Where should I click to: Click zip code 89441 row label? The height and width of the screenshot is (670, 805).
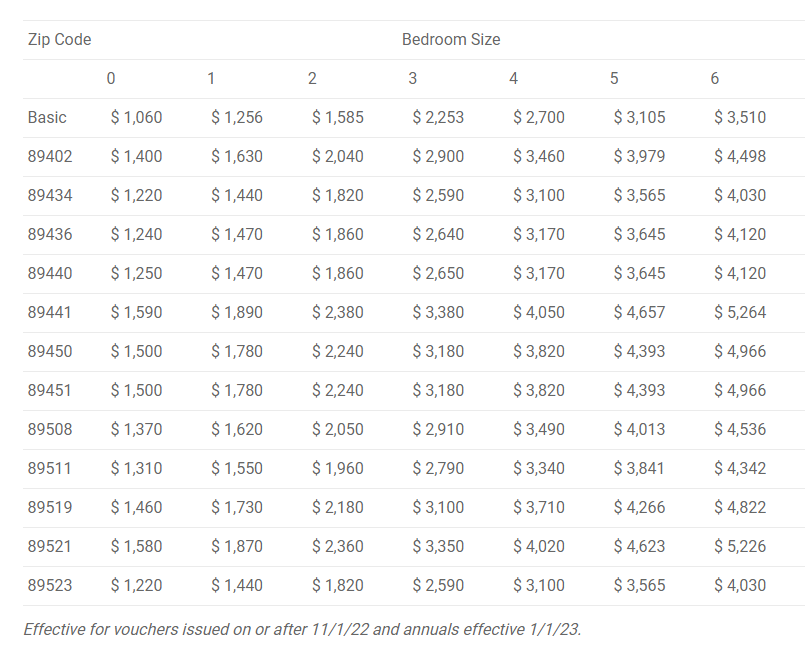(49, 313)
